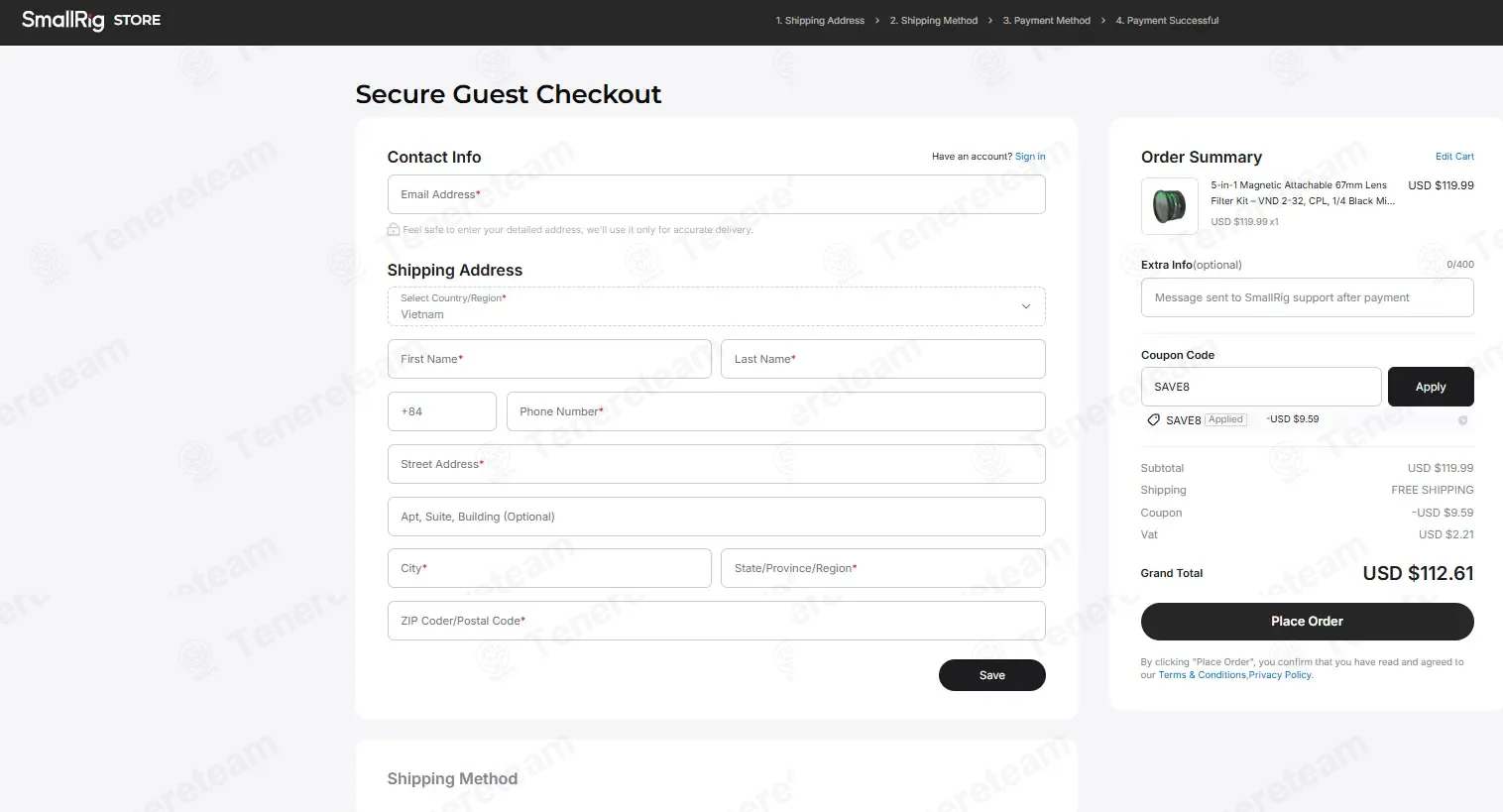Image resolution: width=1503 pixels, height=812 pixels.
Task: Go to the Shipping Address checkout step
Action: (820, 21)
